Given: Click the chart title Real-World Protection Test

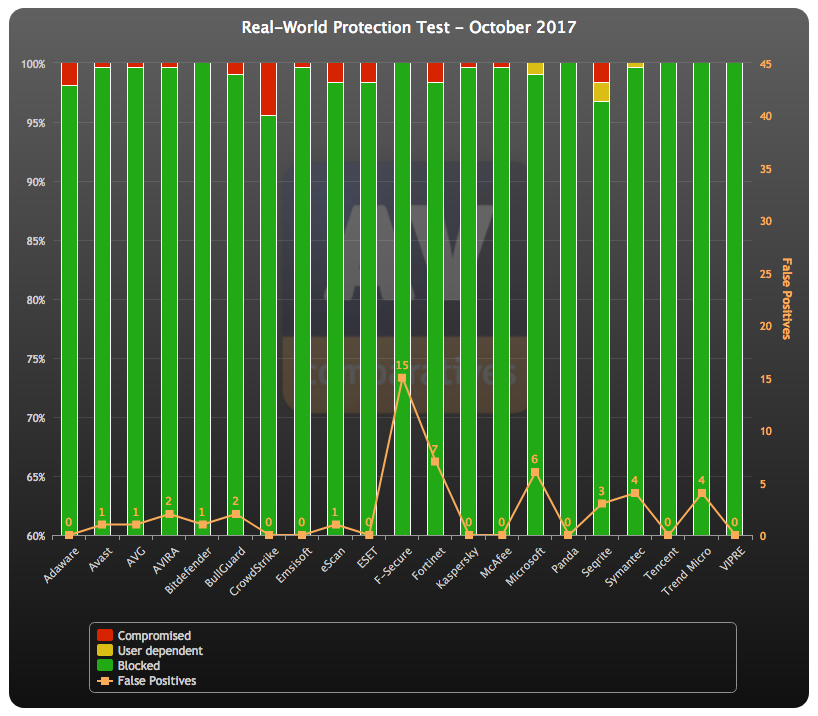Looking at the screenshot, I should point(409,27).
